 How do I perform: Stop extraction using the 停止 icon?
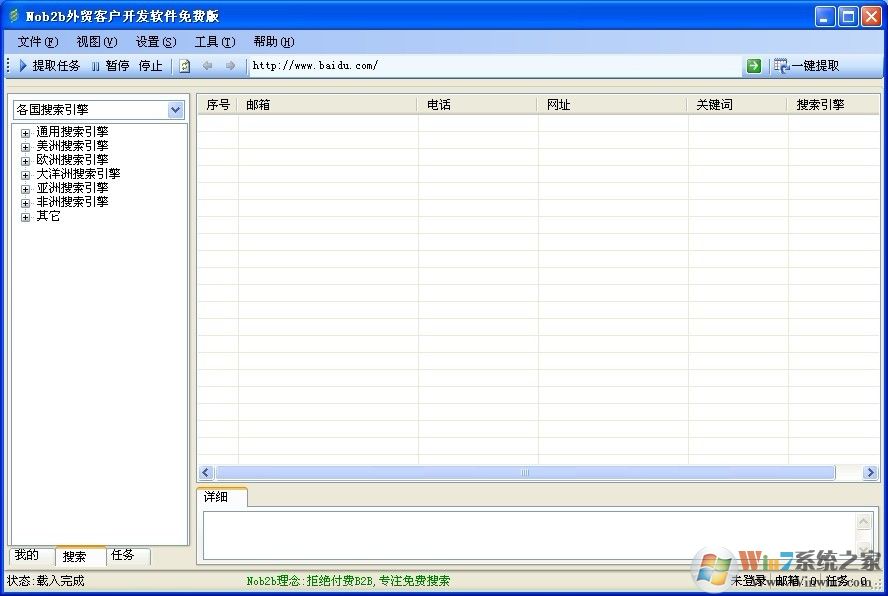(x=150, y=66)
